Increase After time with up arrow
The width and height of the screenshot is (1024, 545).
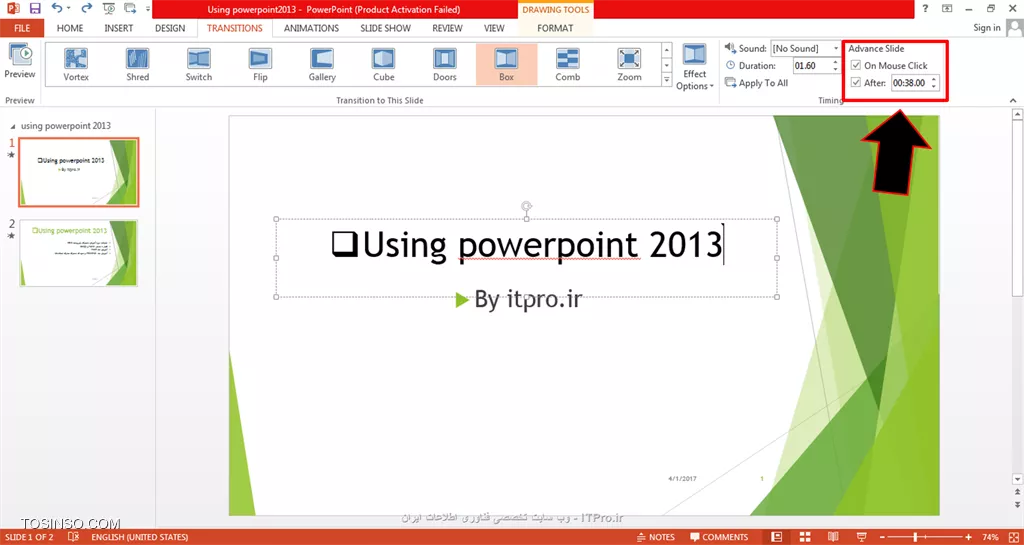tap(935, 80)
